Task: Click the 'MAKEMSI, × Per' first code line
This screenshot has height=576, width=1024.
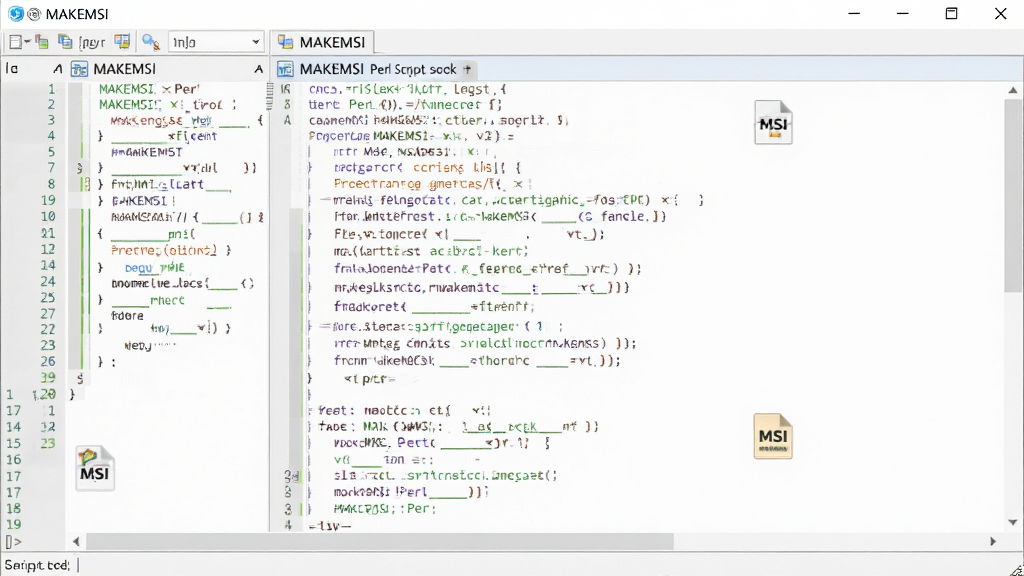Action: 149,89
